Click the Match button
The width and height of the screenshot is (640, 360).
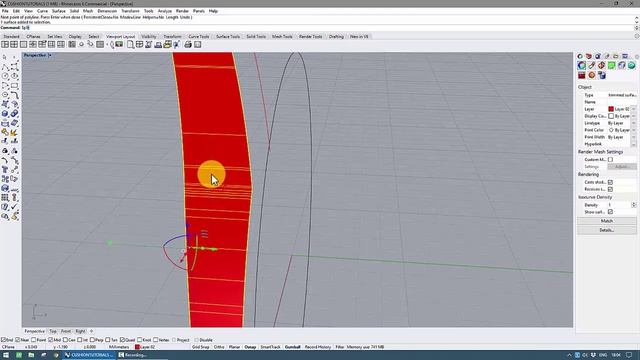point(607,221)
